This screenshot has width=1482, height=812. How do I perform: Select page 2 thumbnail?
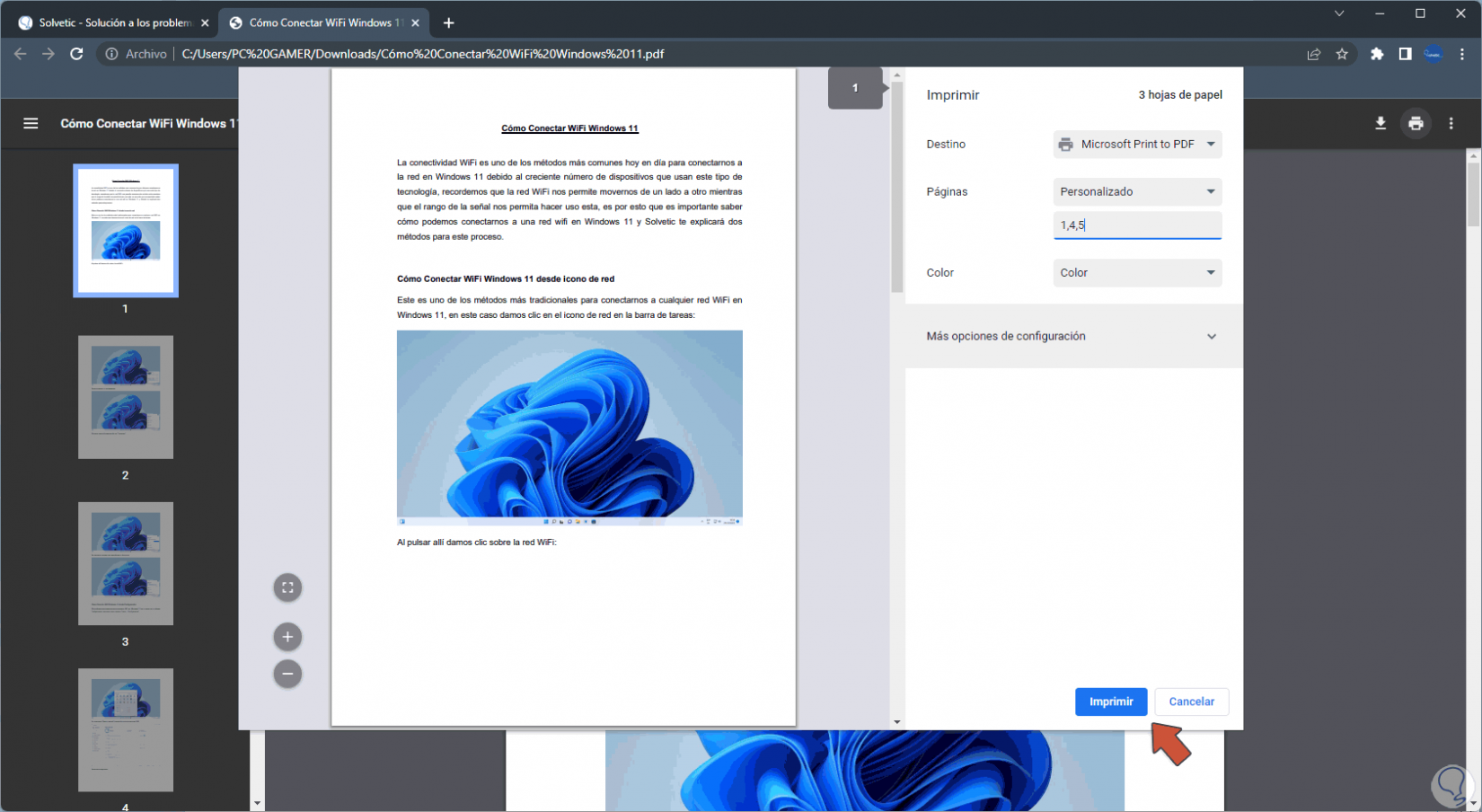[x=126, y=397]
